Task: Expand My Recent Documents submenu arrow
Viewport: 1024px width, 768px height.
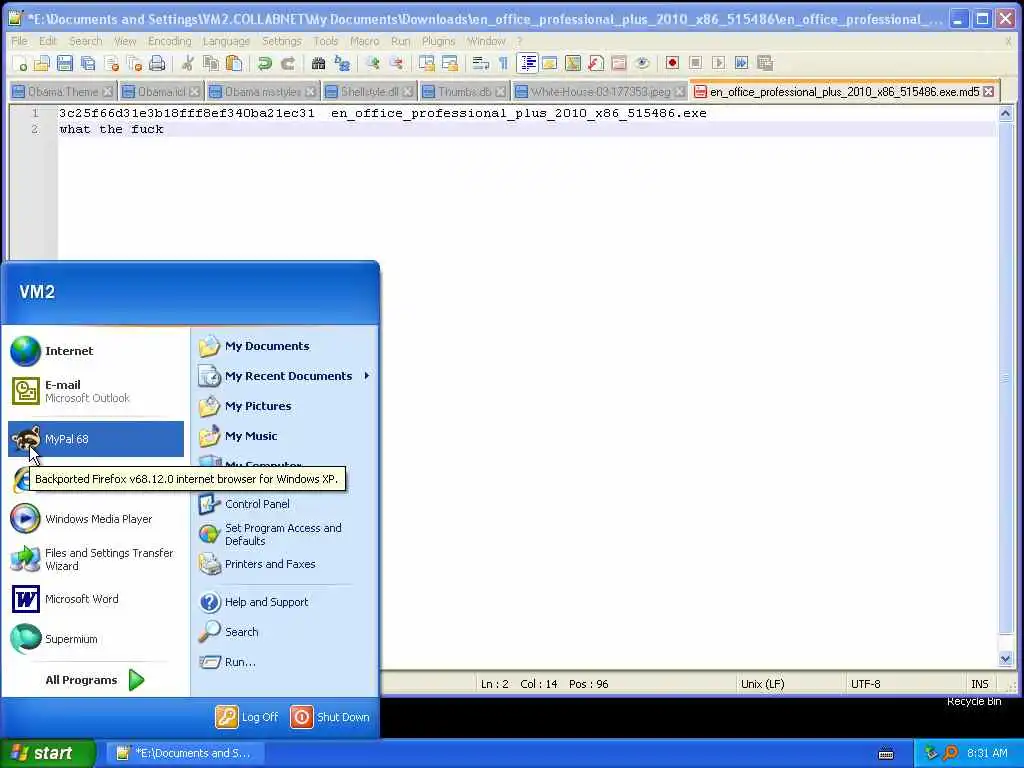Action: tap(366, 376)
